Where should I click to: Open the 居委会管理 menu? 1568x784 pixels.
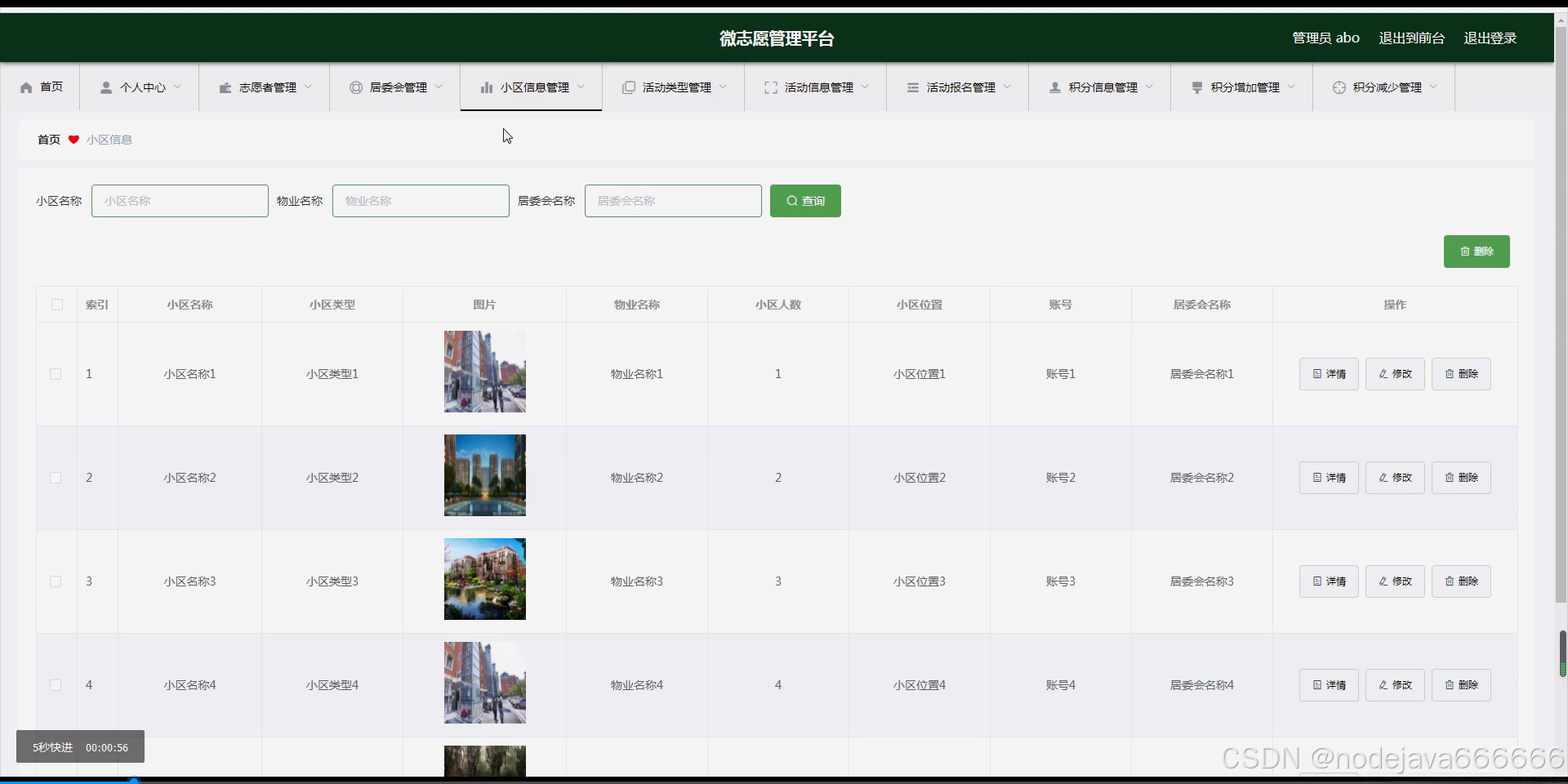point(395,87)
